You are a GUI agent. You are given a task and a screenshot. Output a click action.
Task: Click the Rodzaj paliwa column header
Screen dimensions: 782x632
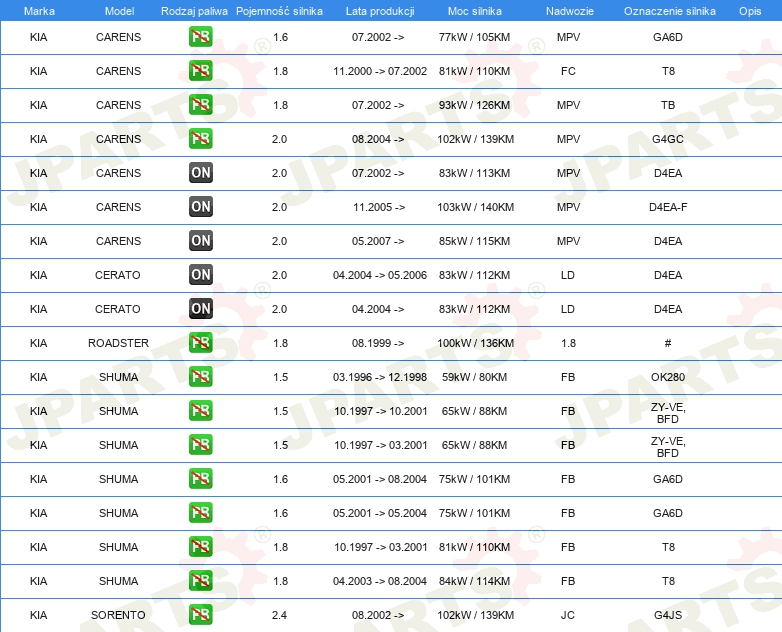194,11
